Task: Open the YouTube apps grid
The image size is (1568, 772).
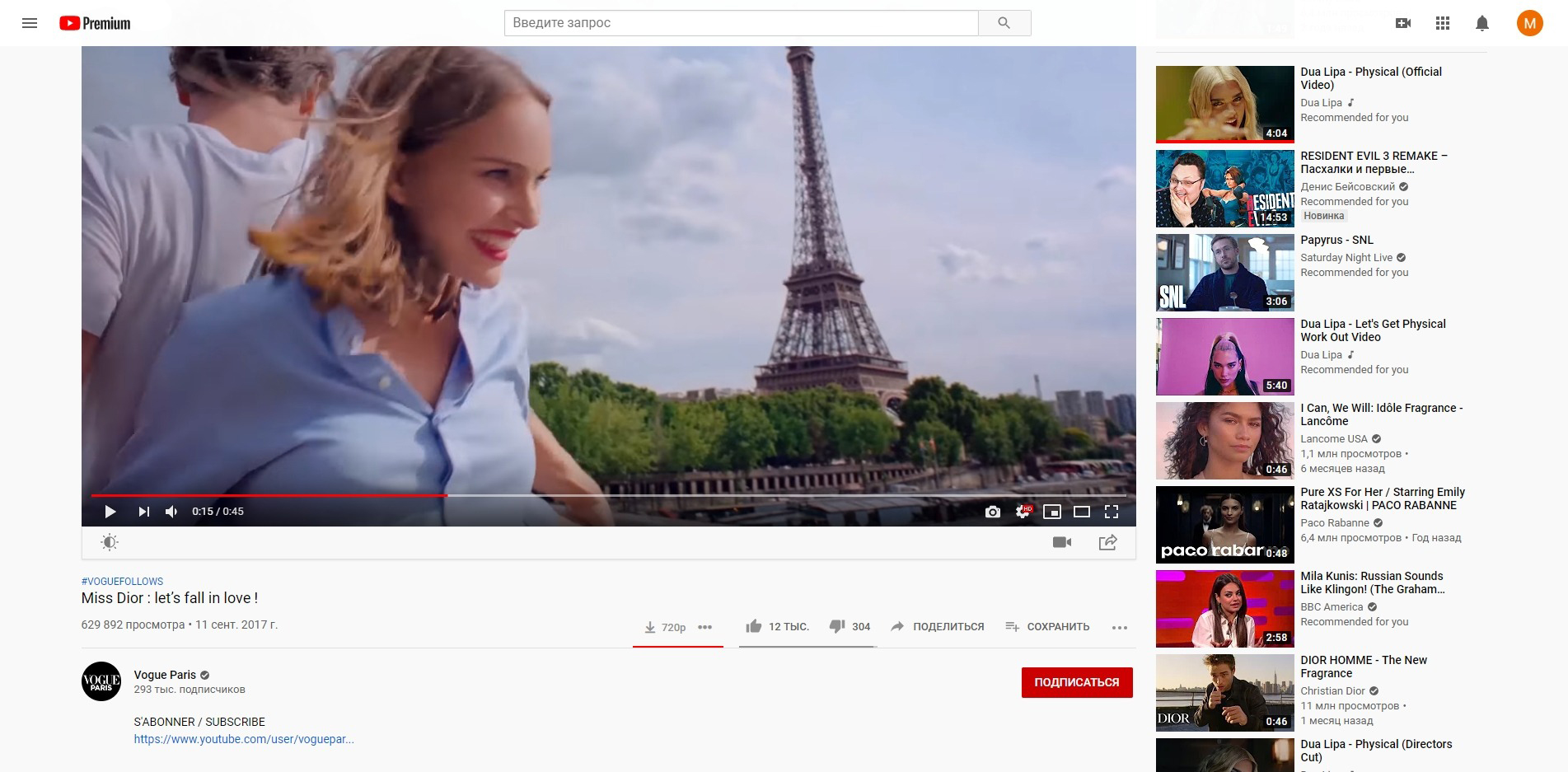Action: click(x=1442, y=23)
